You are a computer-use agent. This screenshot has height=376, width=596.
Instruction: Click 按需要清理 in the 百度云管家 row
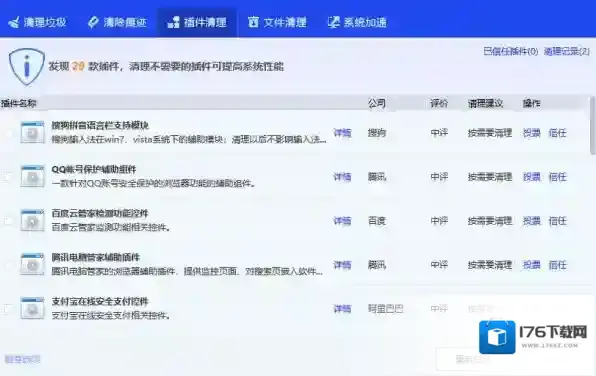pos(490,221)
